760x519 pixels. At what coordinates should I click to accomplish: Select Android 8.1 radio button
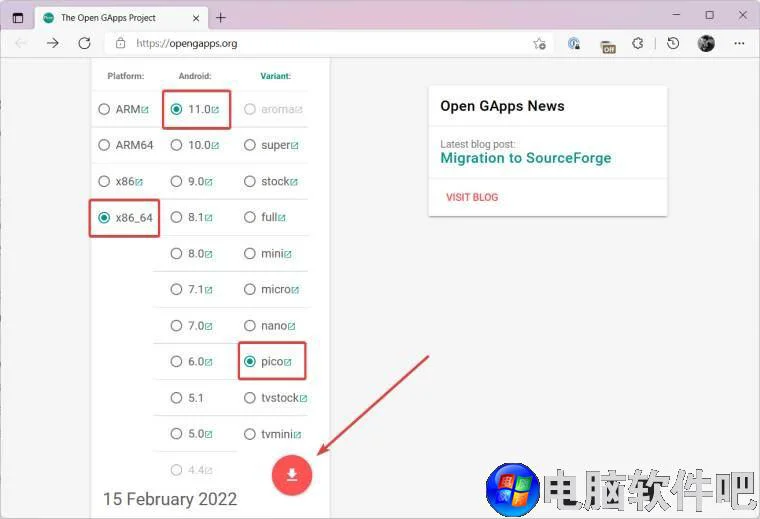coord(176,217)
